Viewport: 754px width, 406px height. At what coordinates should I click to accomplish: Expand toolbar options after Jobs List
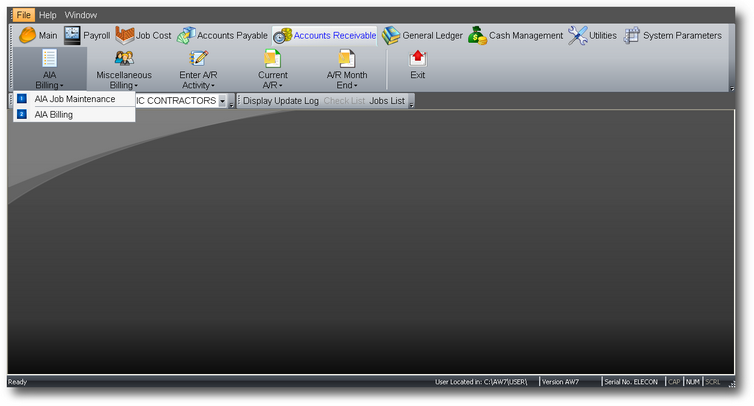pyautogui.click(x=411, y=104)
